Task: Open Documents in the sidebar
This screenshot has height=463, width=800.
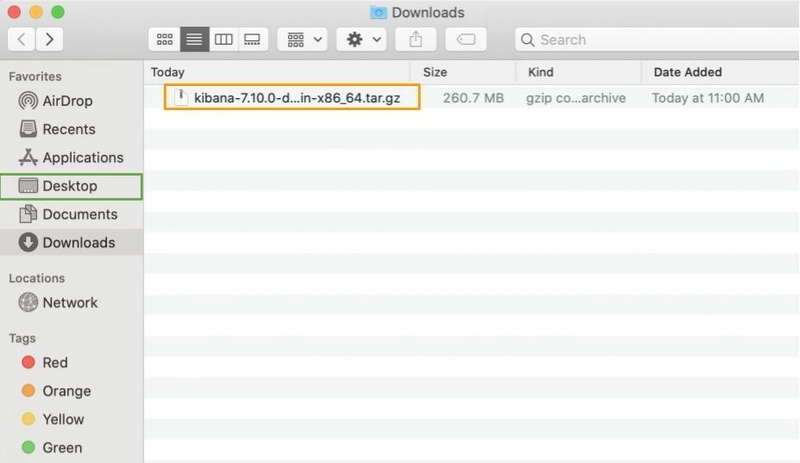Action: pos(71,214)
